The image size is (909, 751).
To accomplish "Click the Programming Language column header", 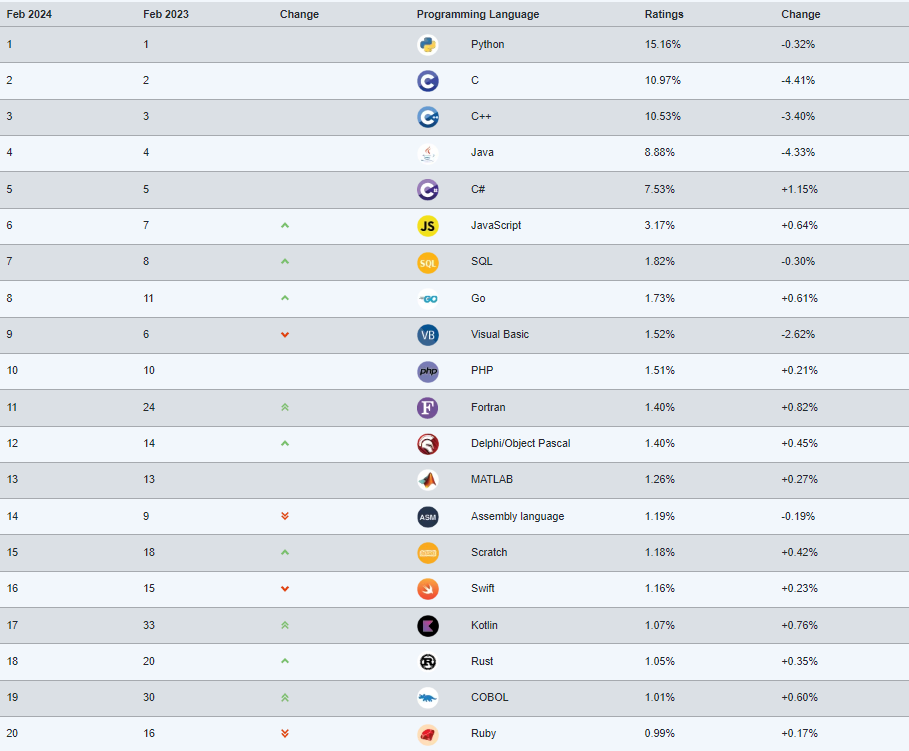I will click(478, 14).
